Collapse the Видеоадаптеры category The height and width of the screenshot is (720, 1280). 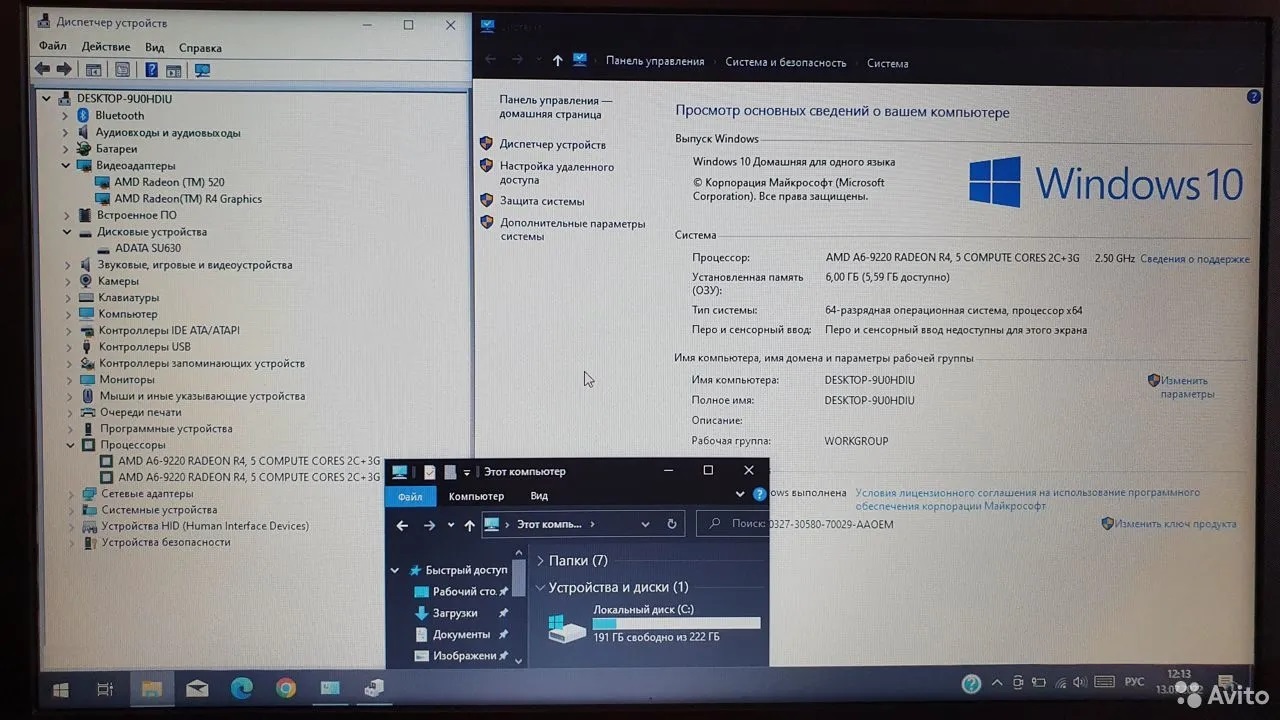pyautogui.click(x=66, y=166)
